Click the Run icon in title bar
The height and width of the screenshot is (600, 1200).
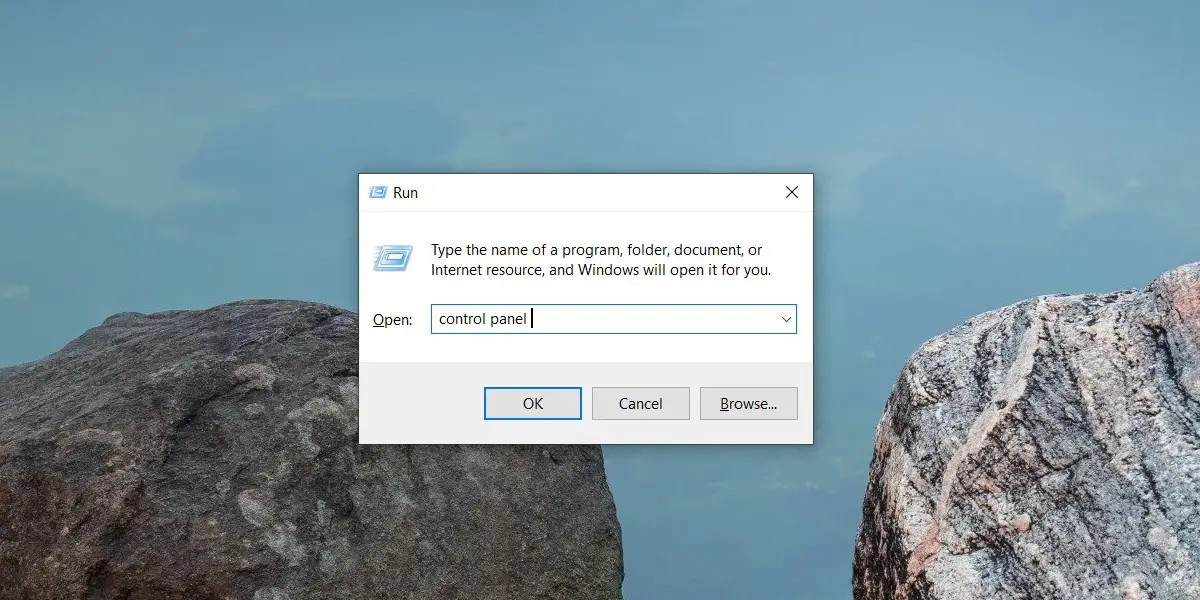click(x=378, y=192)
